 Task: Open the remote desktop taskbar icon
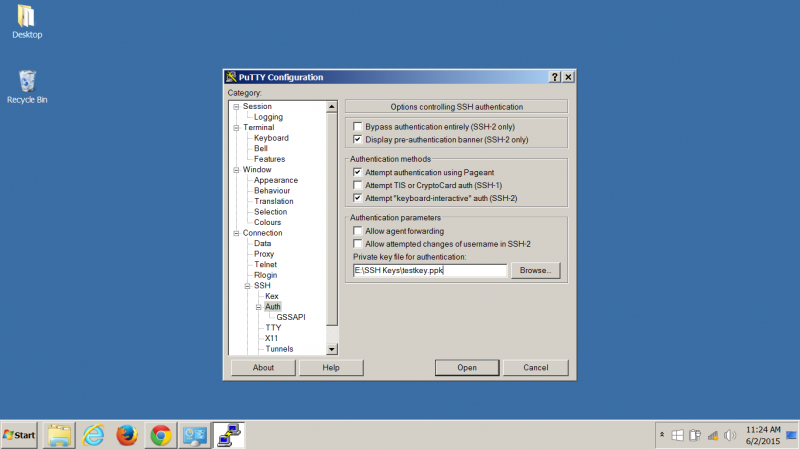195,435
